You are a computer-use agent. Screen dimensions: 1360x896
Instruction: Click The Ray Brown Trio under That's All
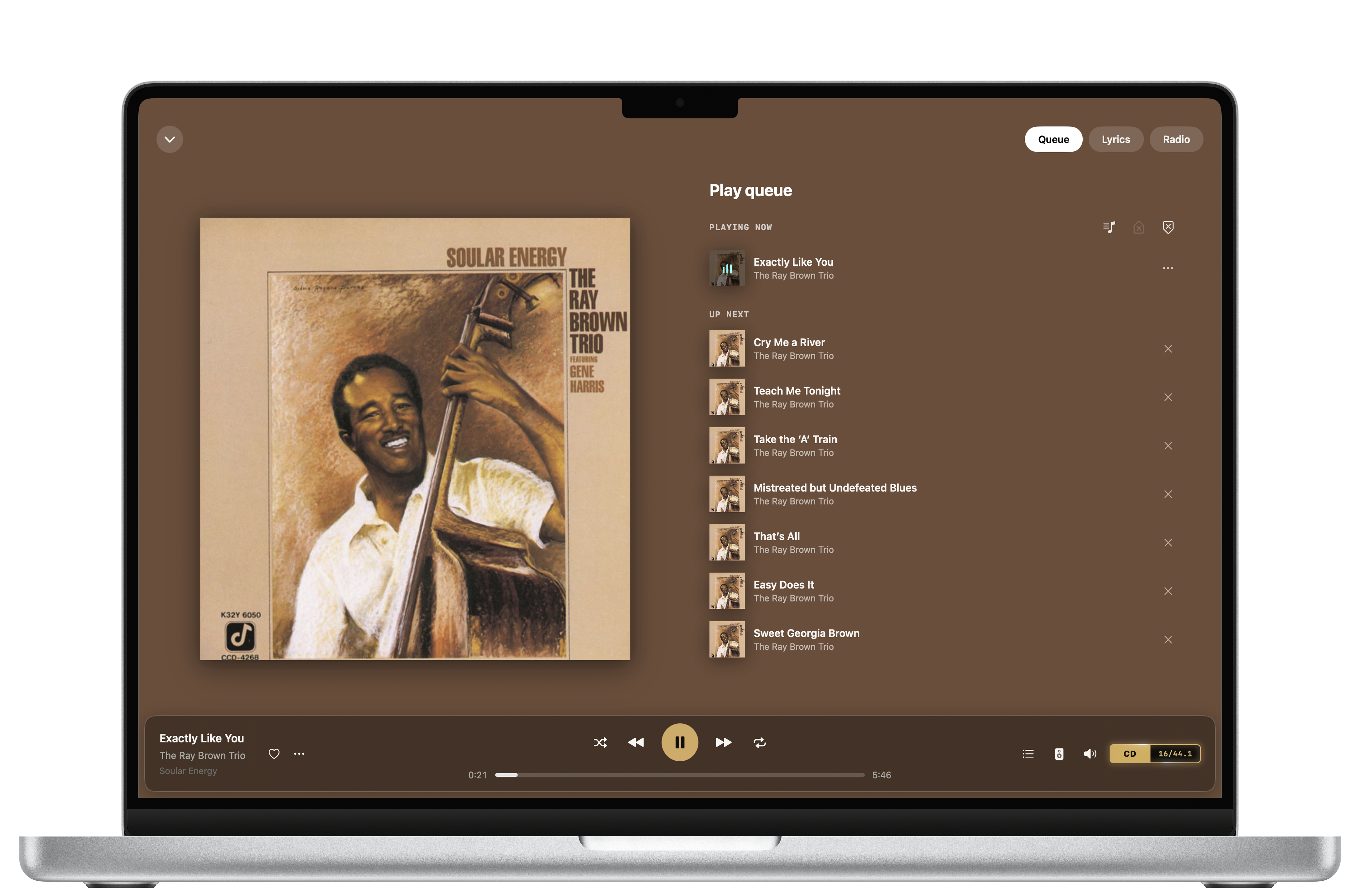point(793,550)
